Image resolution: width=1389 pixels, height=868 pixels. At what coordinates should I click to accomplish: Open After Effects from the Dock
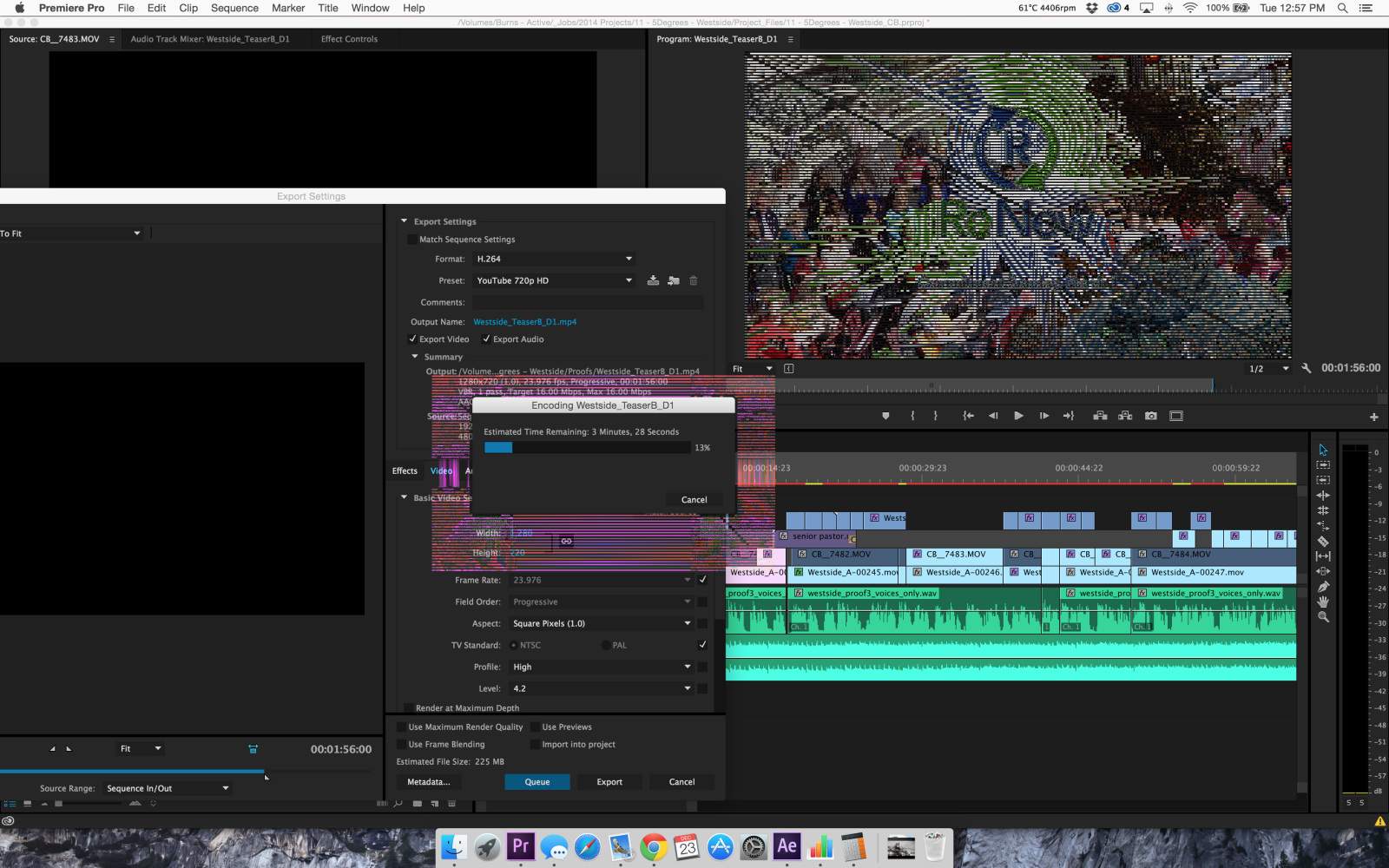[787, 846]
